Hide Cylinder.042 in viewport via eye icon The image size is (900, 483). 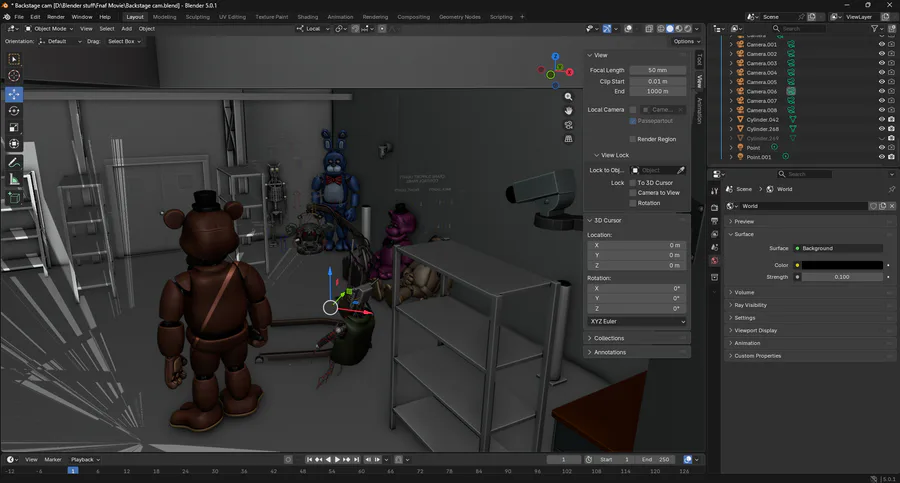point(882,119)
